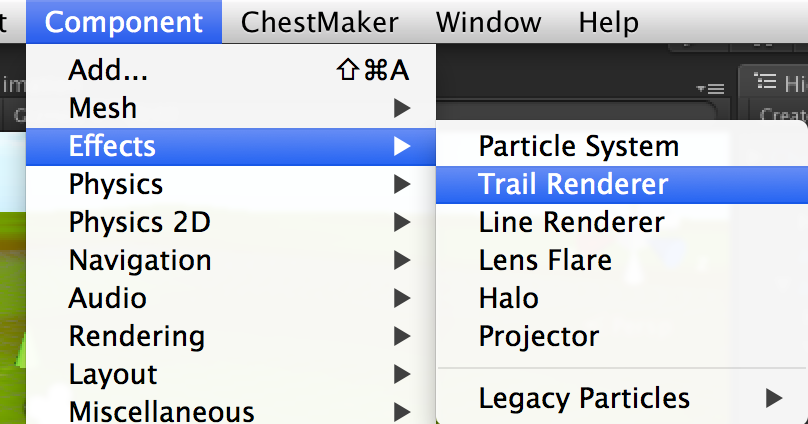Image resolution: width=808 pixels, height=424 pixels.
Task: Expand the Physics 2D submenu
Action: (x=231, y=223)
